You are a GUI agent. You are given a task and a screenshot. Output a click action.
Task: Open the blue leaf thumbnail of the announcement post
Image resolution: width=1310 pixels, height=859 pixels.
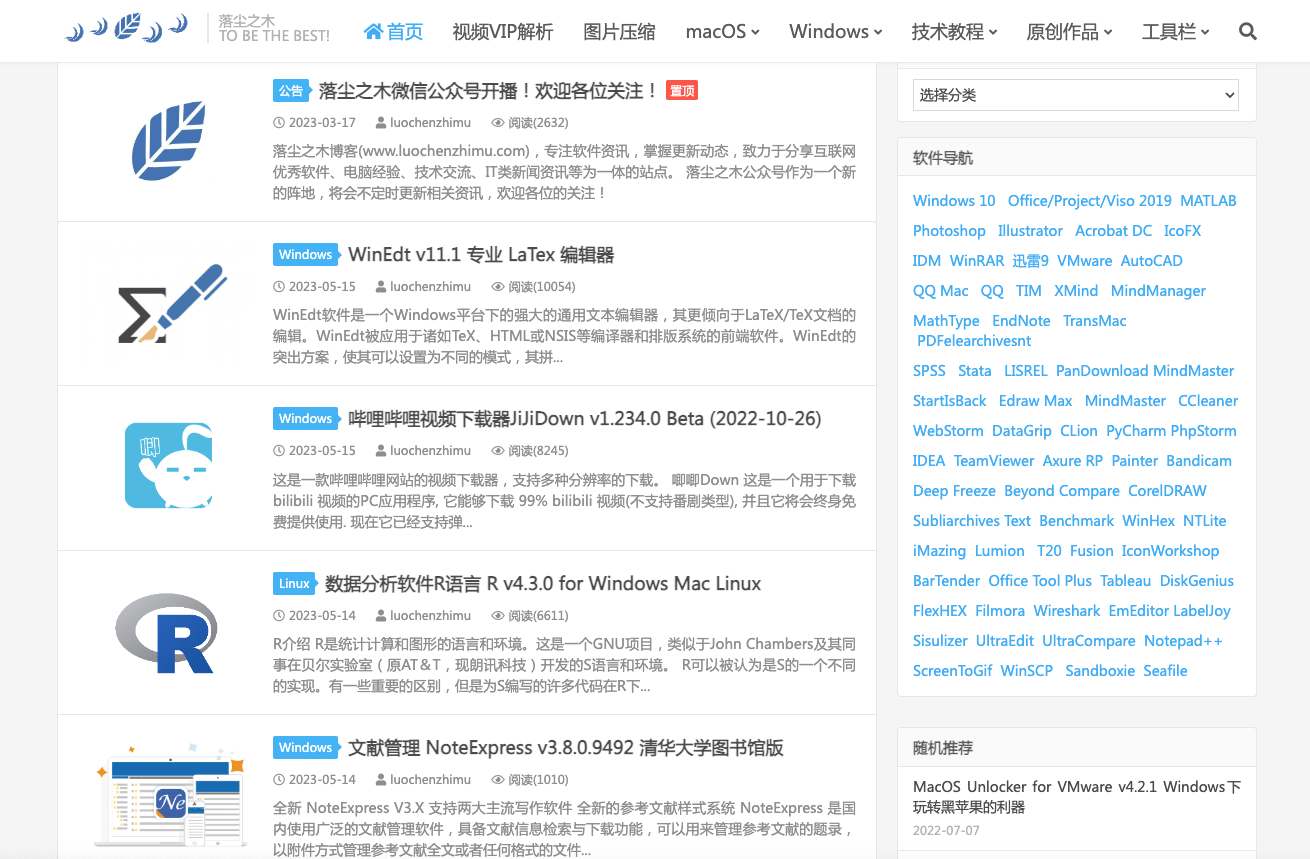click(x=169, y=141)
